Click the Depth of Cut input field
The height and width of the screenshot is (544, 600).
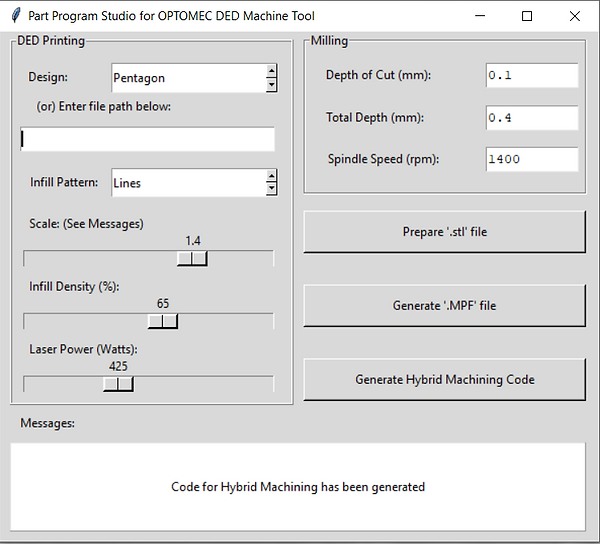point(532,75)
